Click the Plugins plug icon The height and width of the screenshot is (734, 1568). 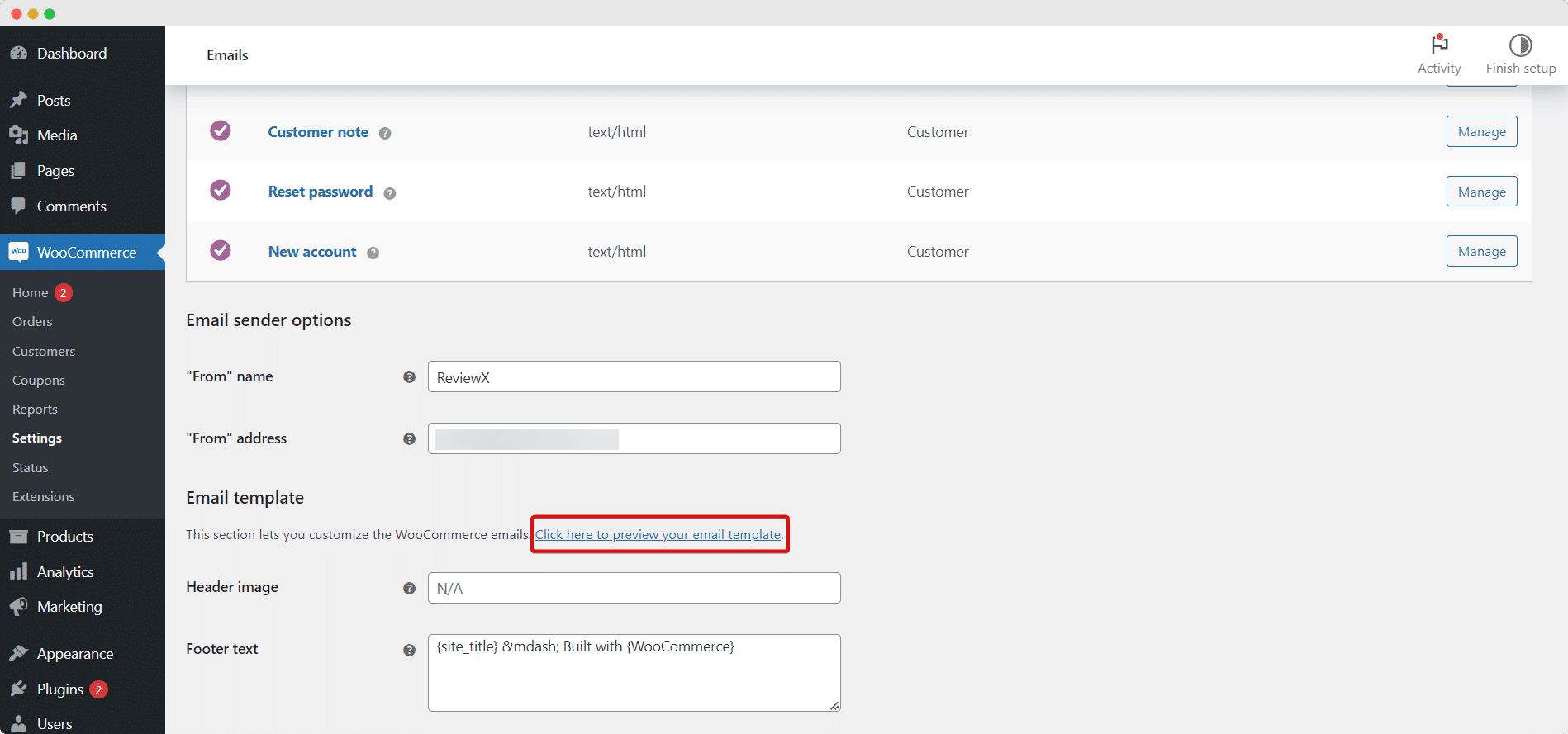pyautogui.click(x=18, y=689)
